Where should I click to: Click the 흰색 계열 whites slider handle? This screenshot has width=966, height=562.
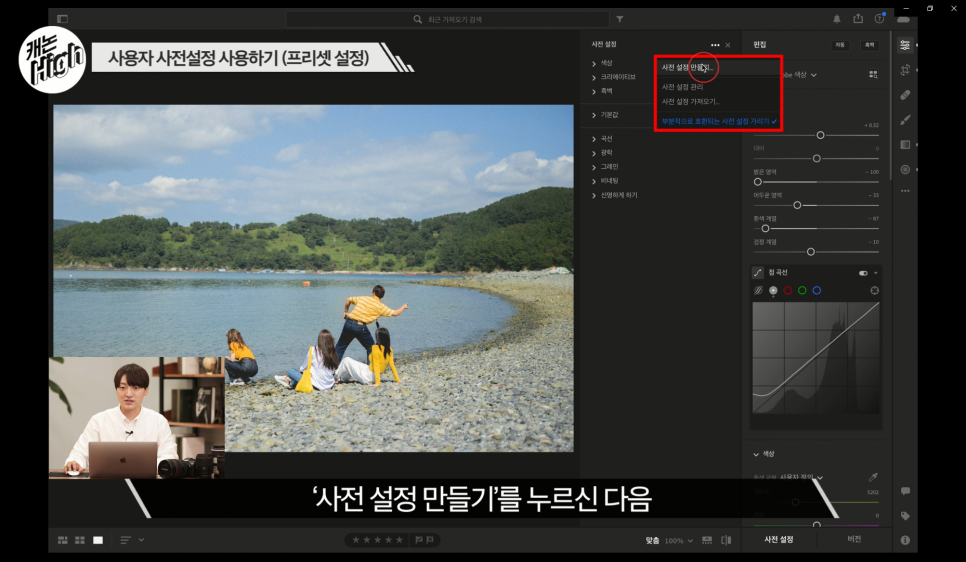[765, 229]
